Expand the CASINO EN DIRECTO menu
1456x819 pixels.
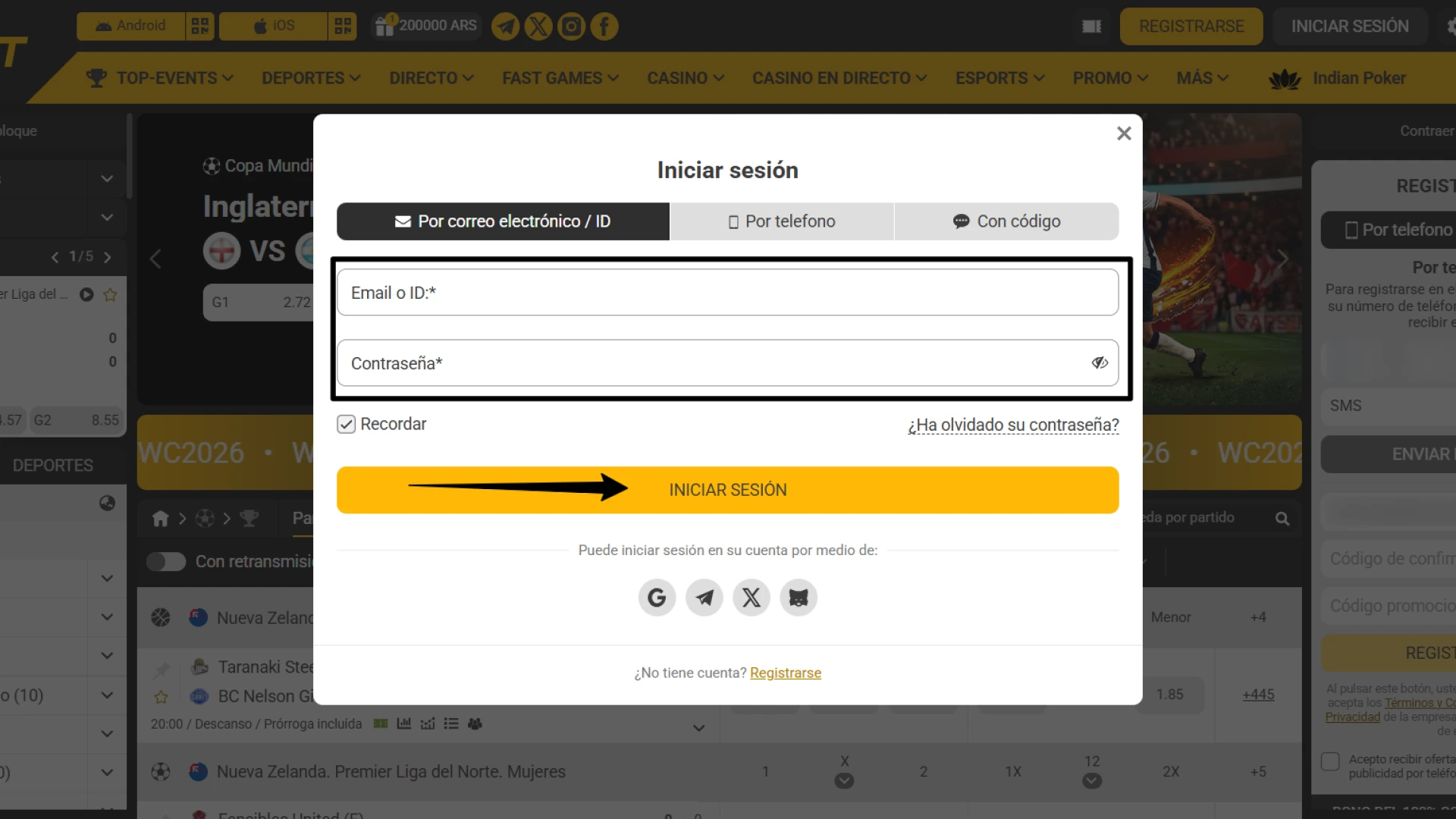839,78
